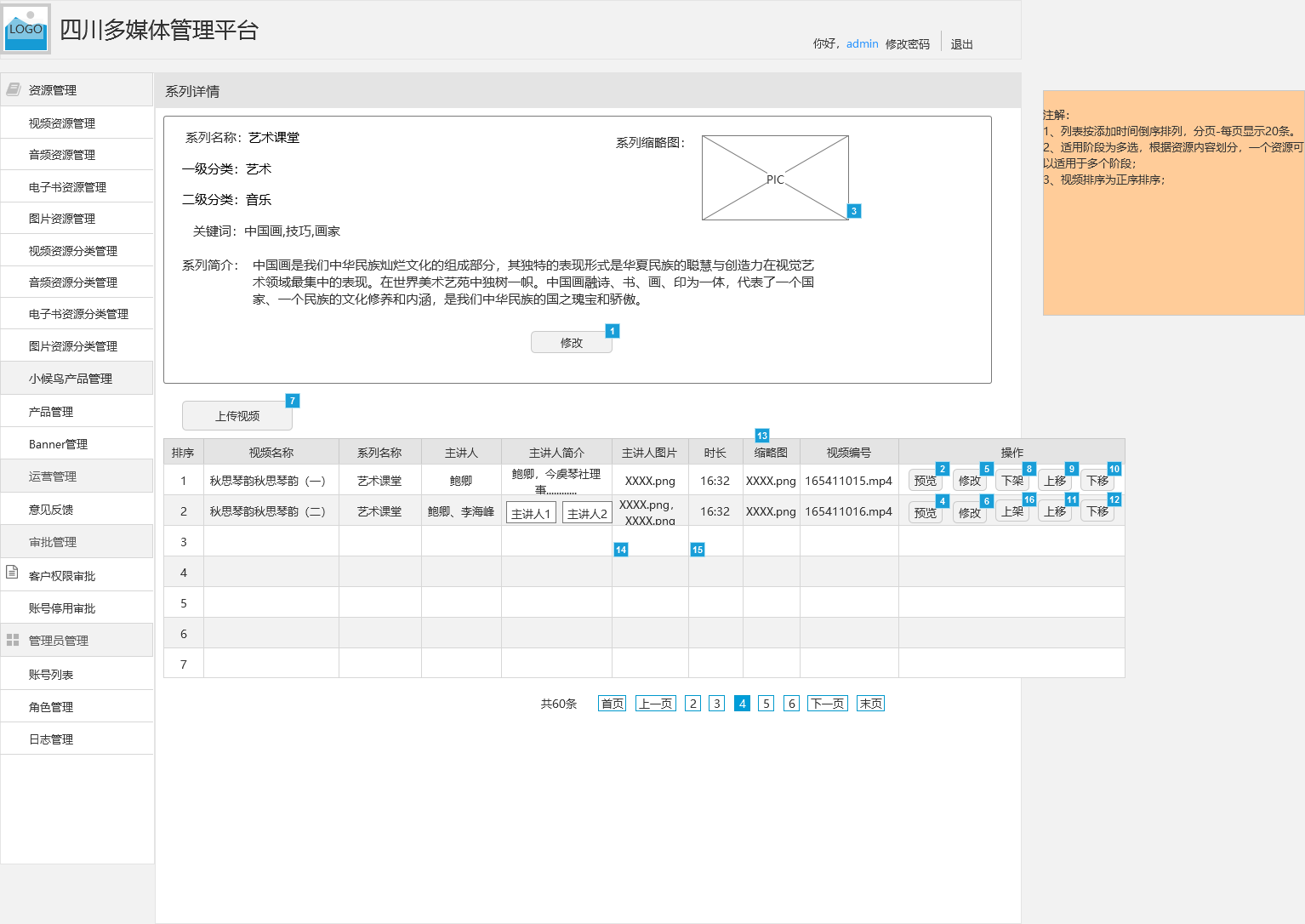Screen dimensions: 1305x924
Task: Click 修改 for row 1 video
Action: tap(970, 480)
